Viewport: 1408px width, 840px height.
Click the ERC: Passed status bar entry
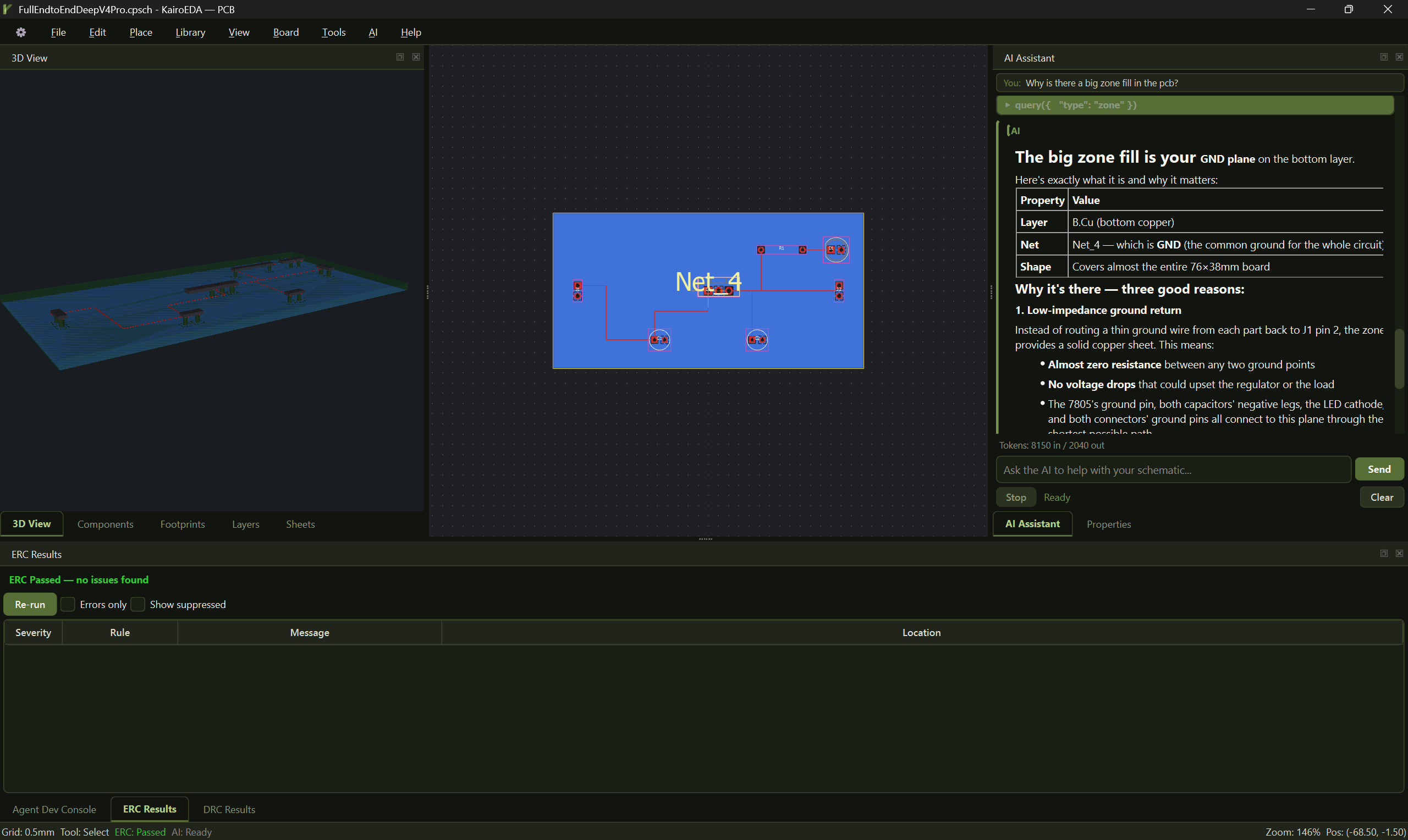(x=140, y=832)
